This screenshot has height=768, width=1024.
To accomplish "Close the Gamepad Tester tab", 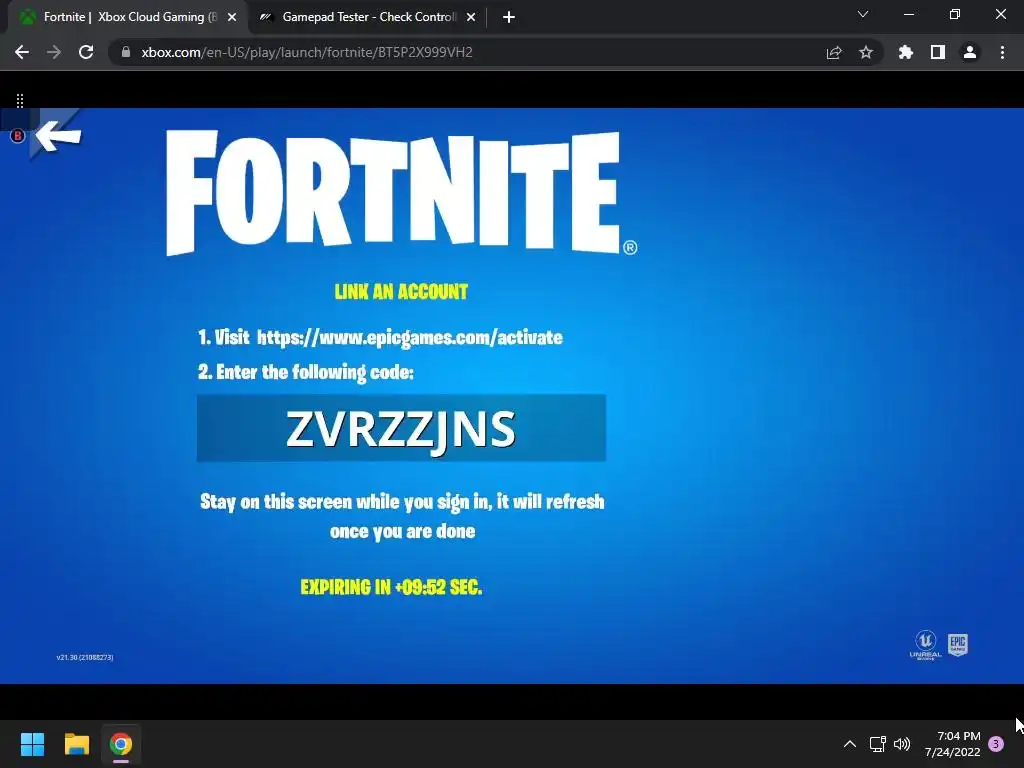I will tap(471, 17).
